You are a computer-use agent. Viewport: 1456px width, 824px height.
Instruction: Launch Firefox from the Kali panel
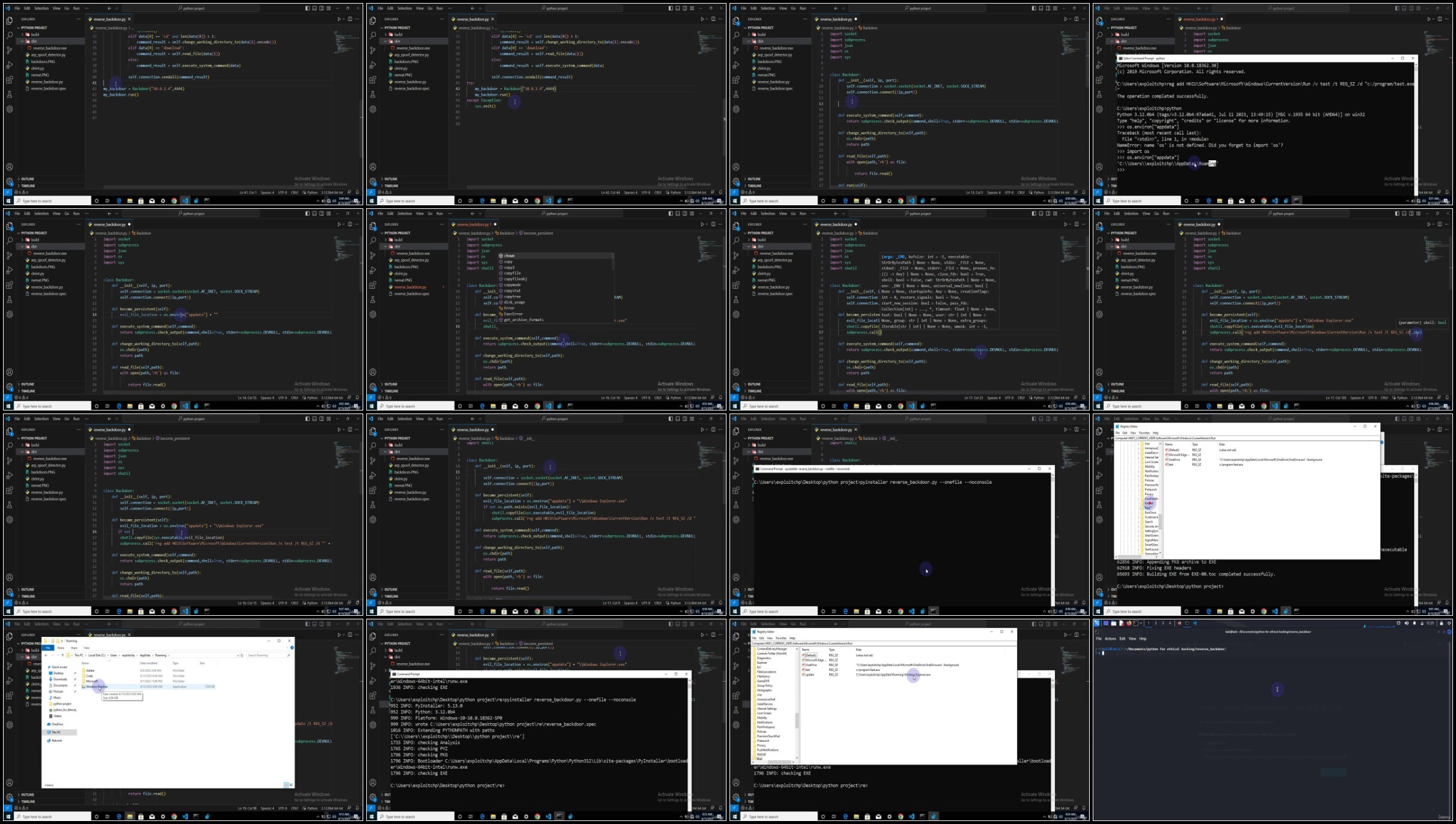point(1129,623)
